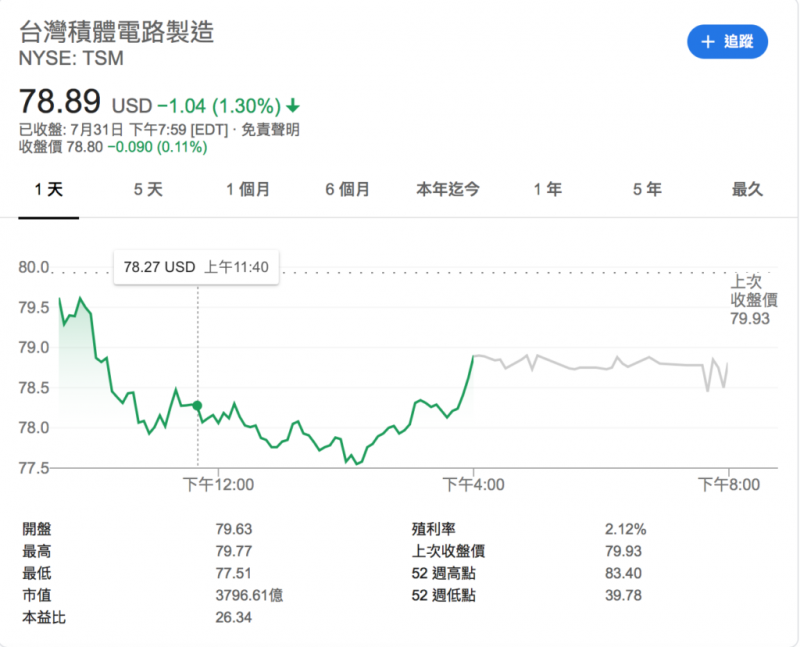Click the 追蹤 follow button

[x=727, y=42]
